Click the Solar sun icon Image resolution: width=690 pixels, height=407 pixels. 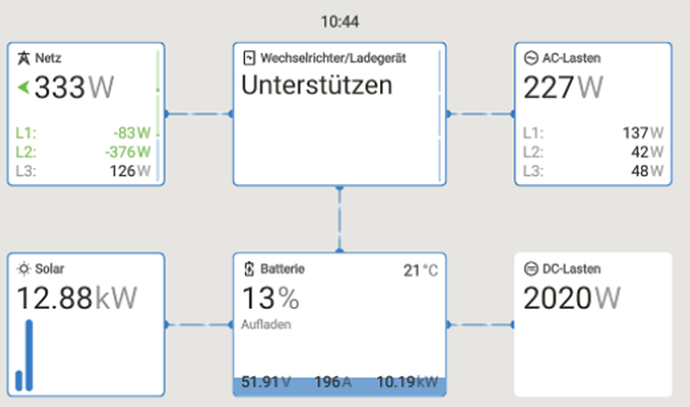[24, 268]
